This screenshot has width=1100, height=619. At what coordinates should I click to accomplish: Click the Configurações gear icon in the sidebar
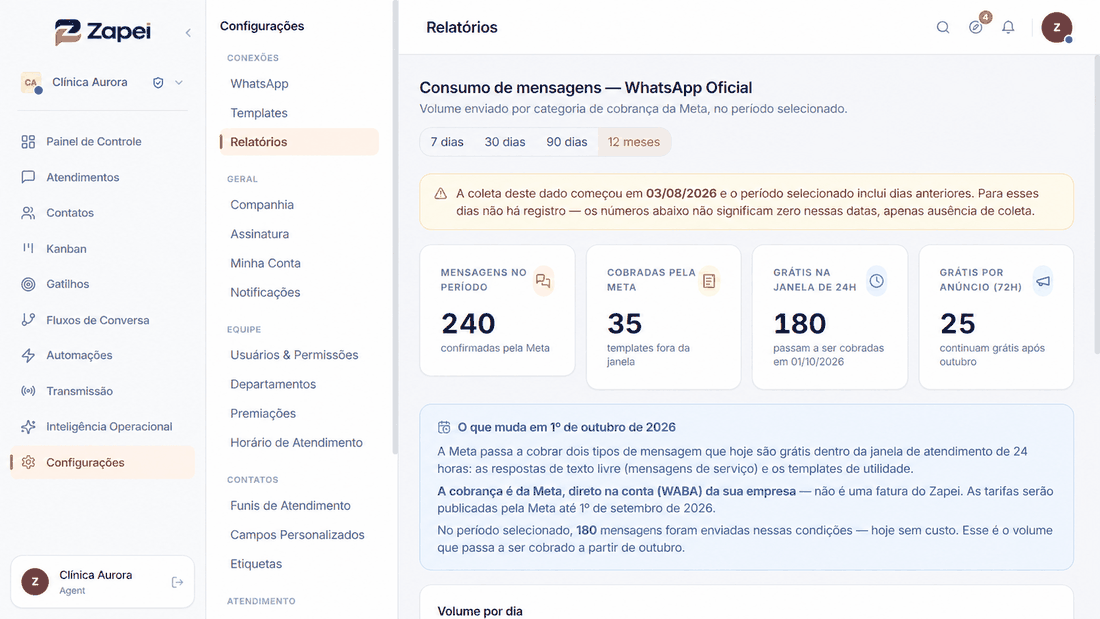tap(28, 462)
